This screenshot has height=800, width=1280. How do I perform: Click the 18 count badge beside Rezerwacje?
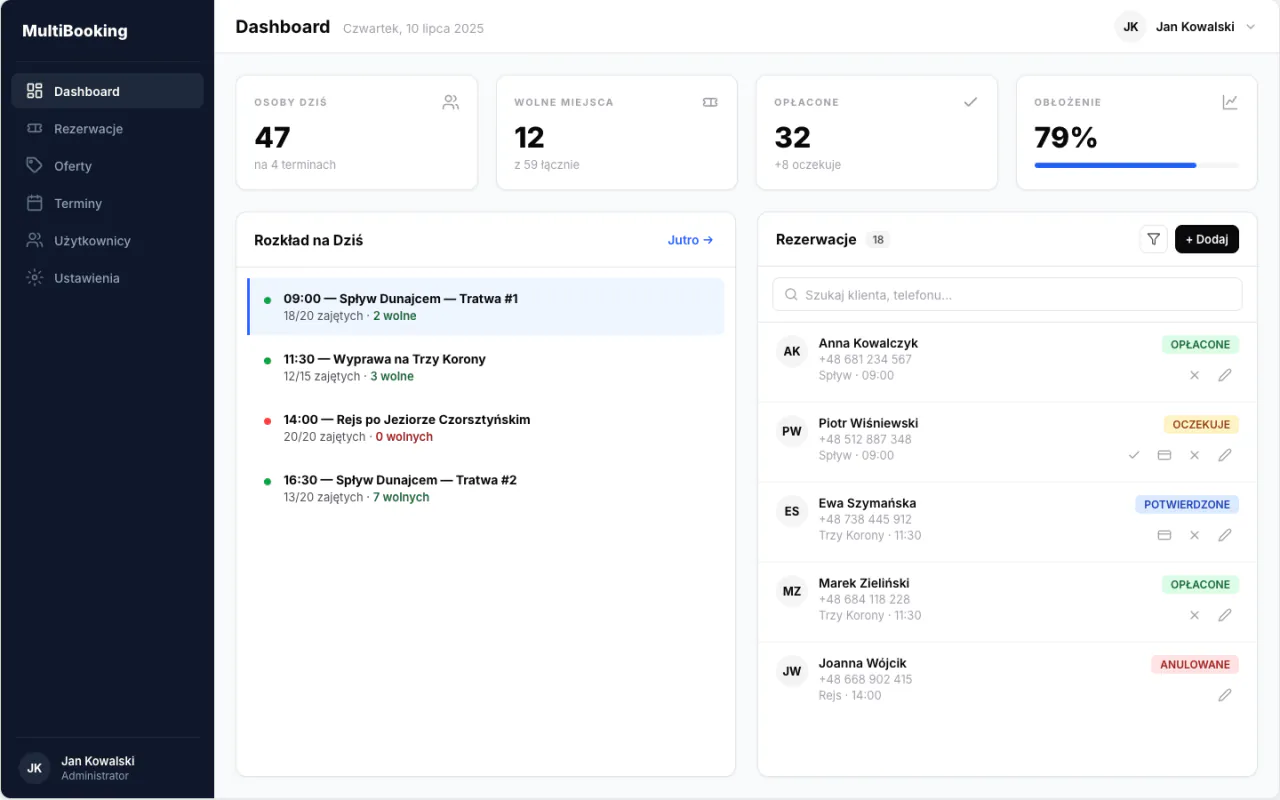point(878,240)
